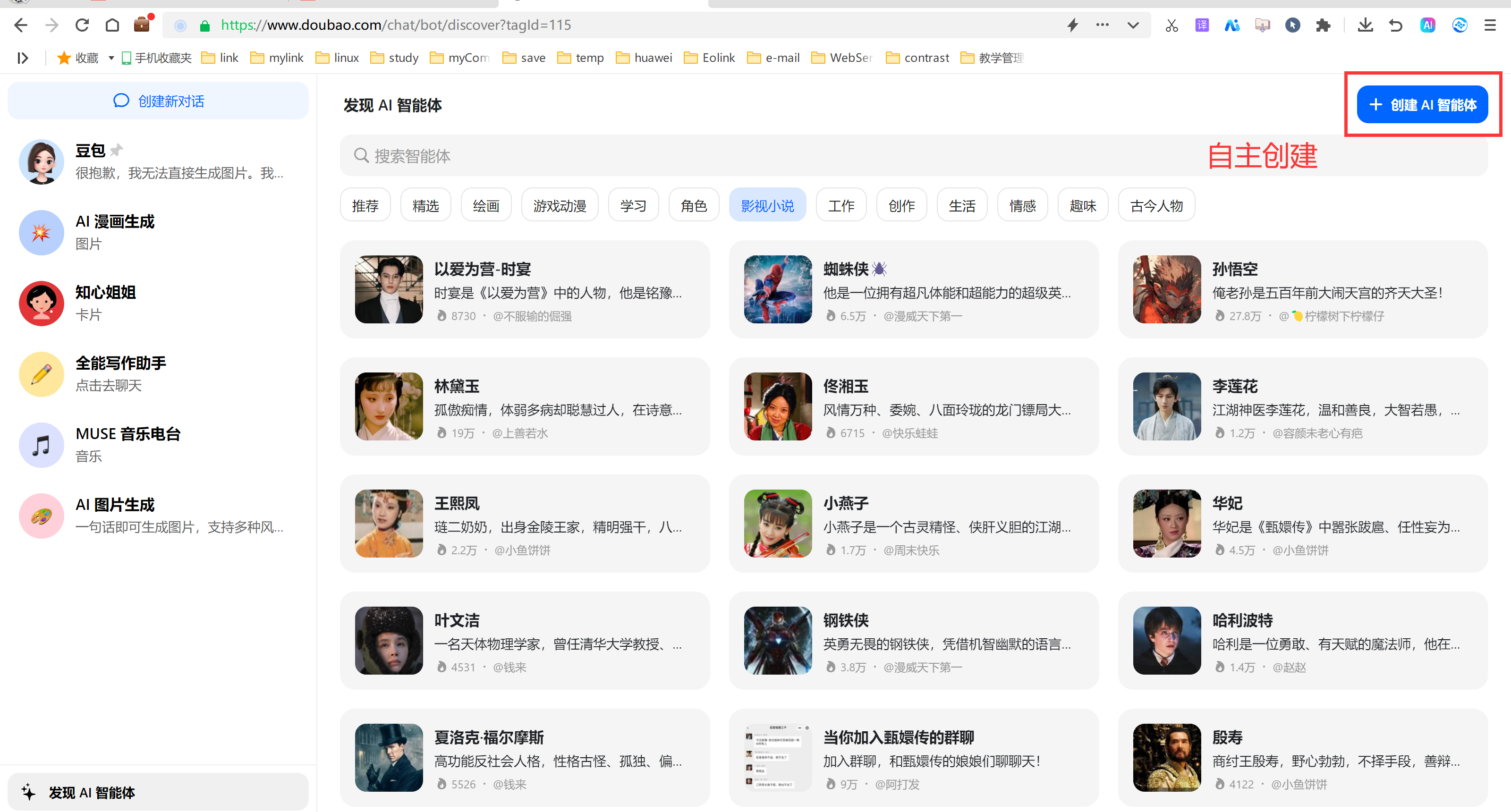1511x812 pixels.
Task: Switch to the 古今人物 category tab
Action: [x=1156, y=205]
